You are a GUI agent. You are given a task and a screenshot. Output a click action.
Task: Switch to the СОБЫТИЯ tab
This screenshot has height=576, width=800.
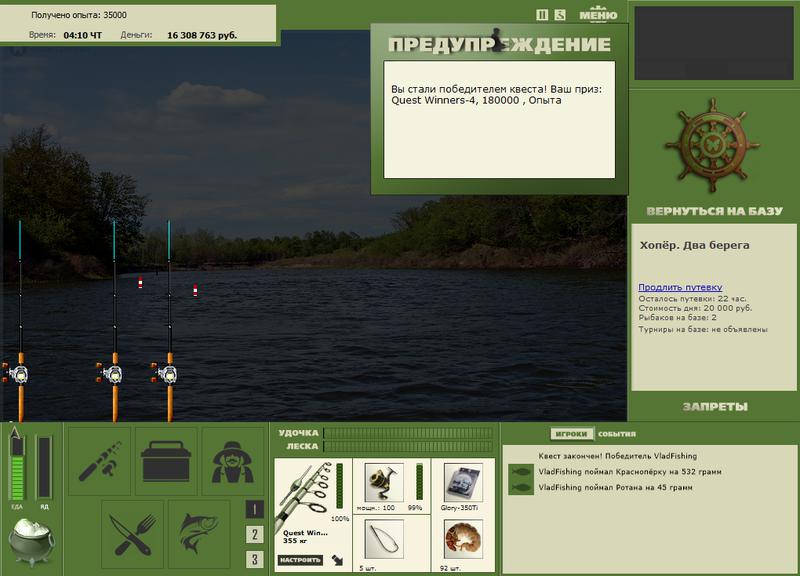coord(617,434)
